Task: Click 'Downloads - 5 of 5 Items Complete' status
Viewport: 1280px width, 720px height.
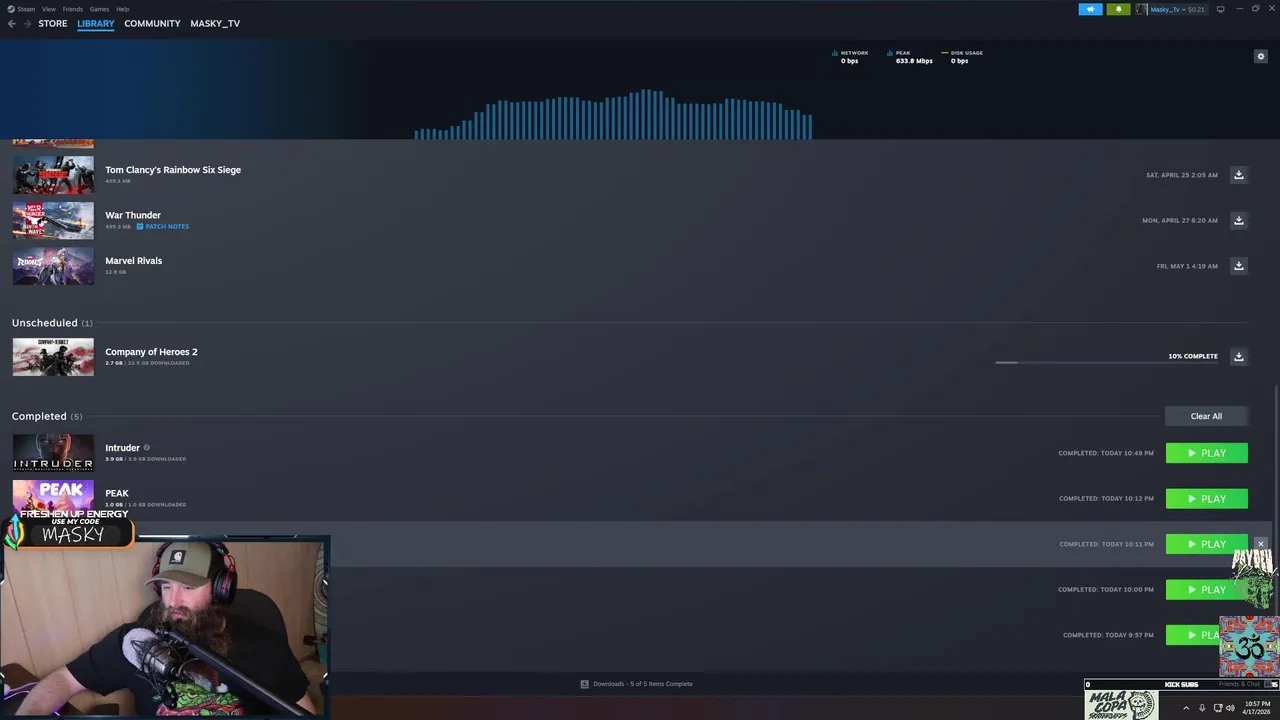Action: point(636,684)
